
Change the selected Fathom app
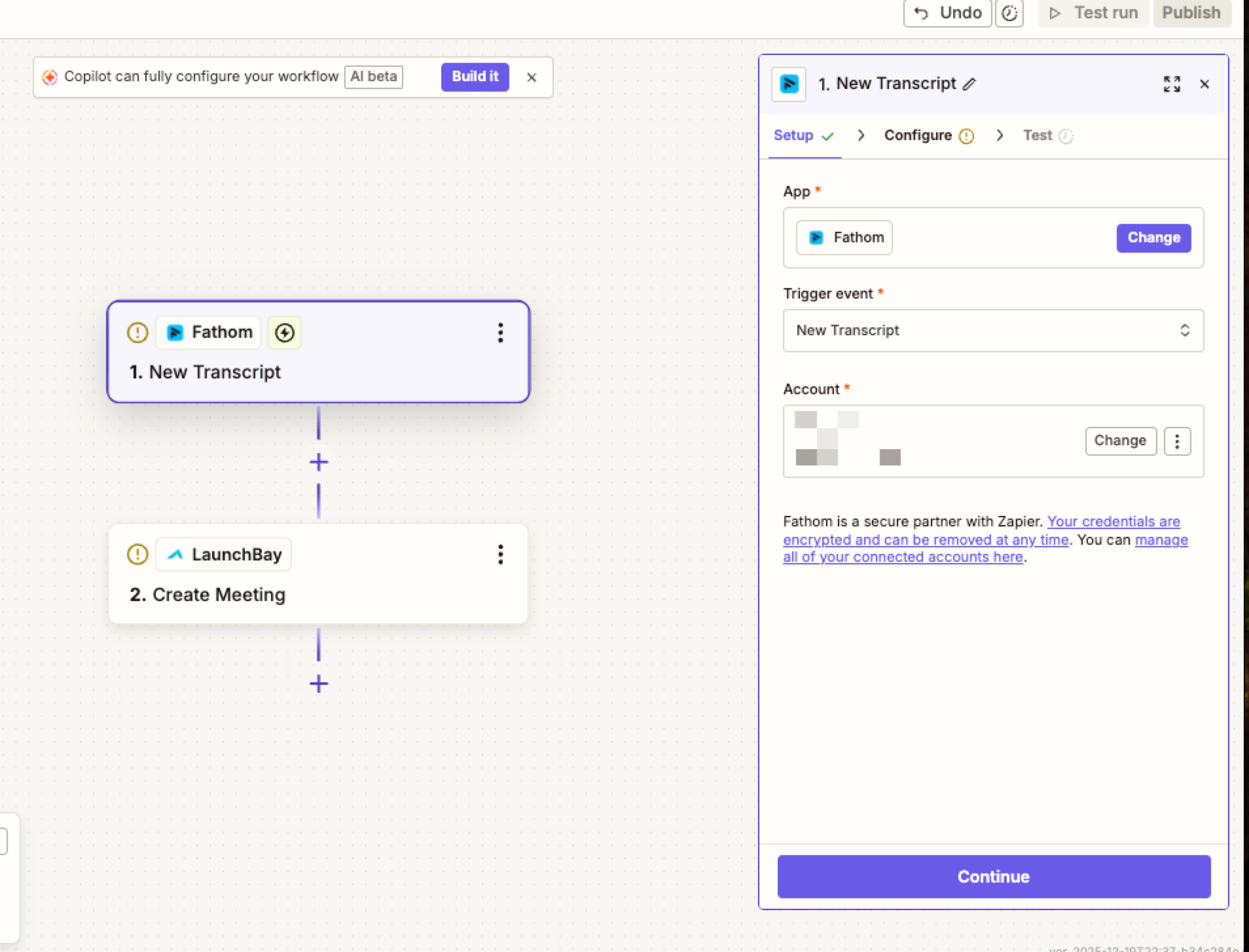pos(1153,238)
